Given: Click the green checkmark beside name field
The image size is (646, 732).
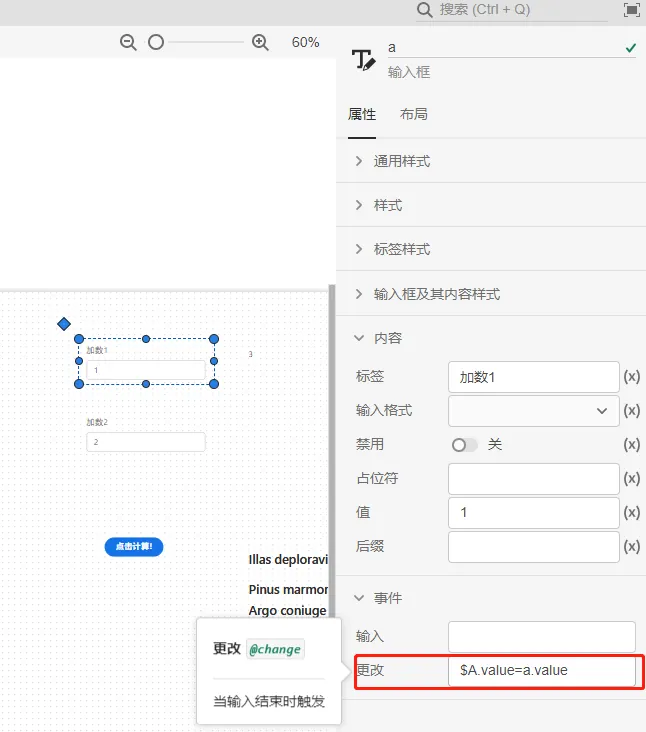Looking at the screenshot, I should click(x=630, y=48).
